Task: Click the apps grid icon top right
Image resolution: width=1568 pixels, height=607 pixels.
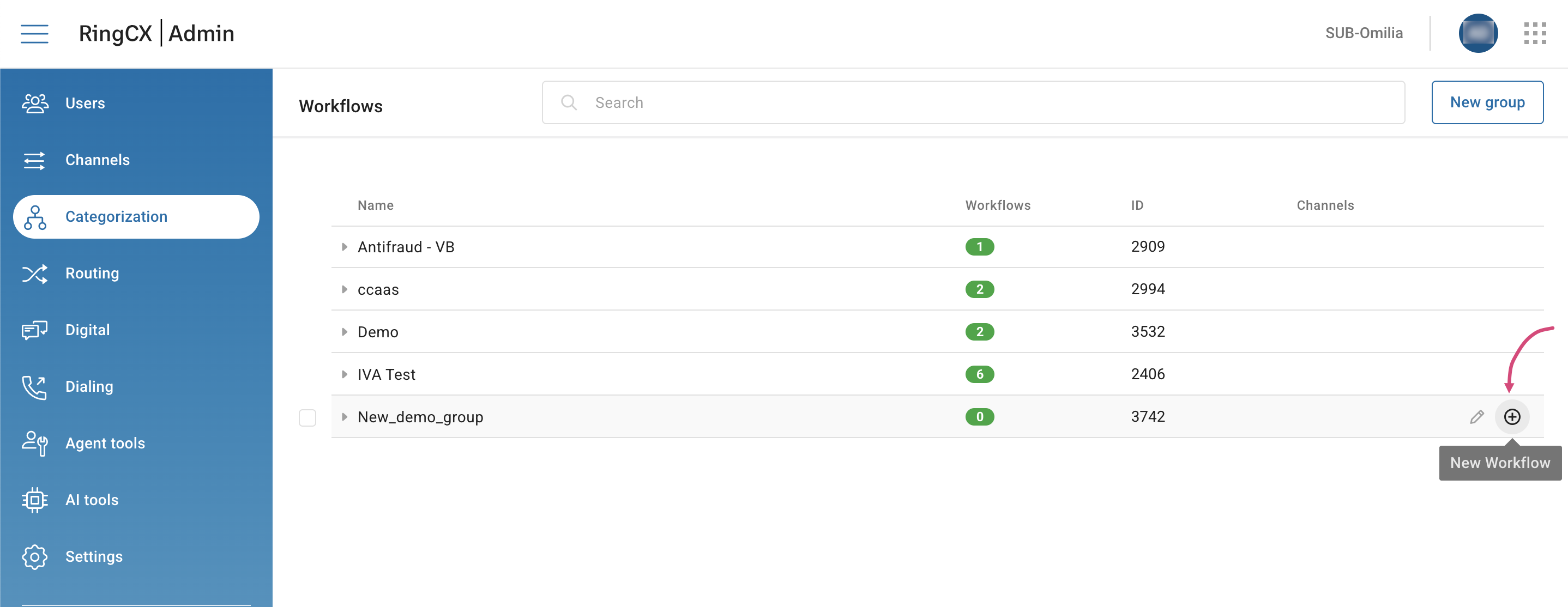Action: [1535, 33]
